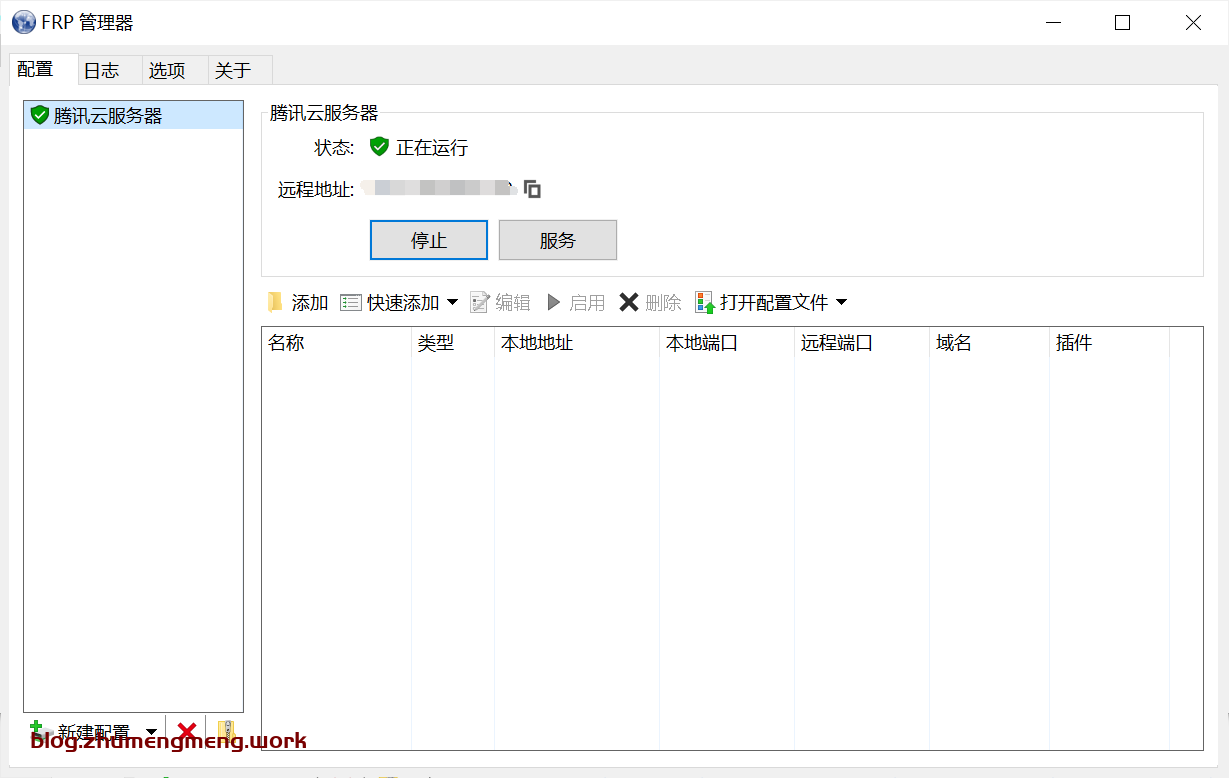Click the 启用 play icon
Image resolution: width=1229 pixels, height=778 pixels.
[554, 302]
